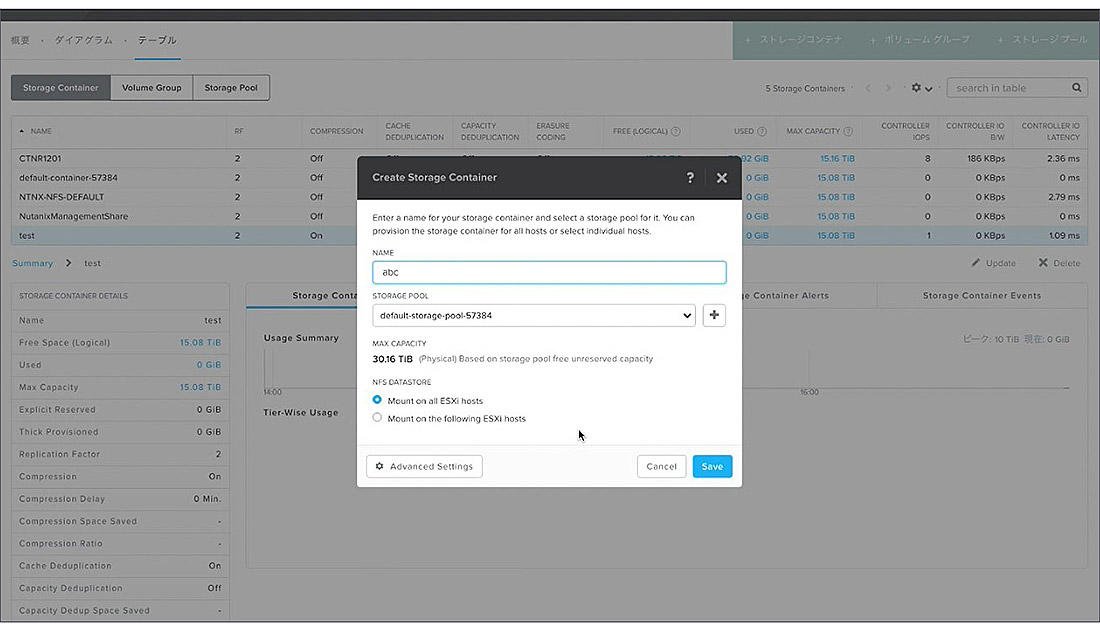Click 15.16 TiB max capacity of CTNR1201

tap(837, 159)
